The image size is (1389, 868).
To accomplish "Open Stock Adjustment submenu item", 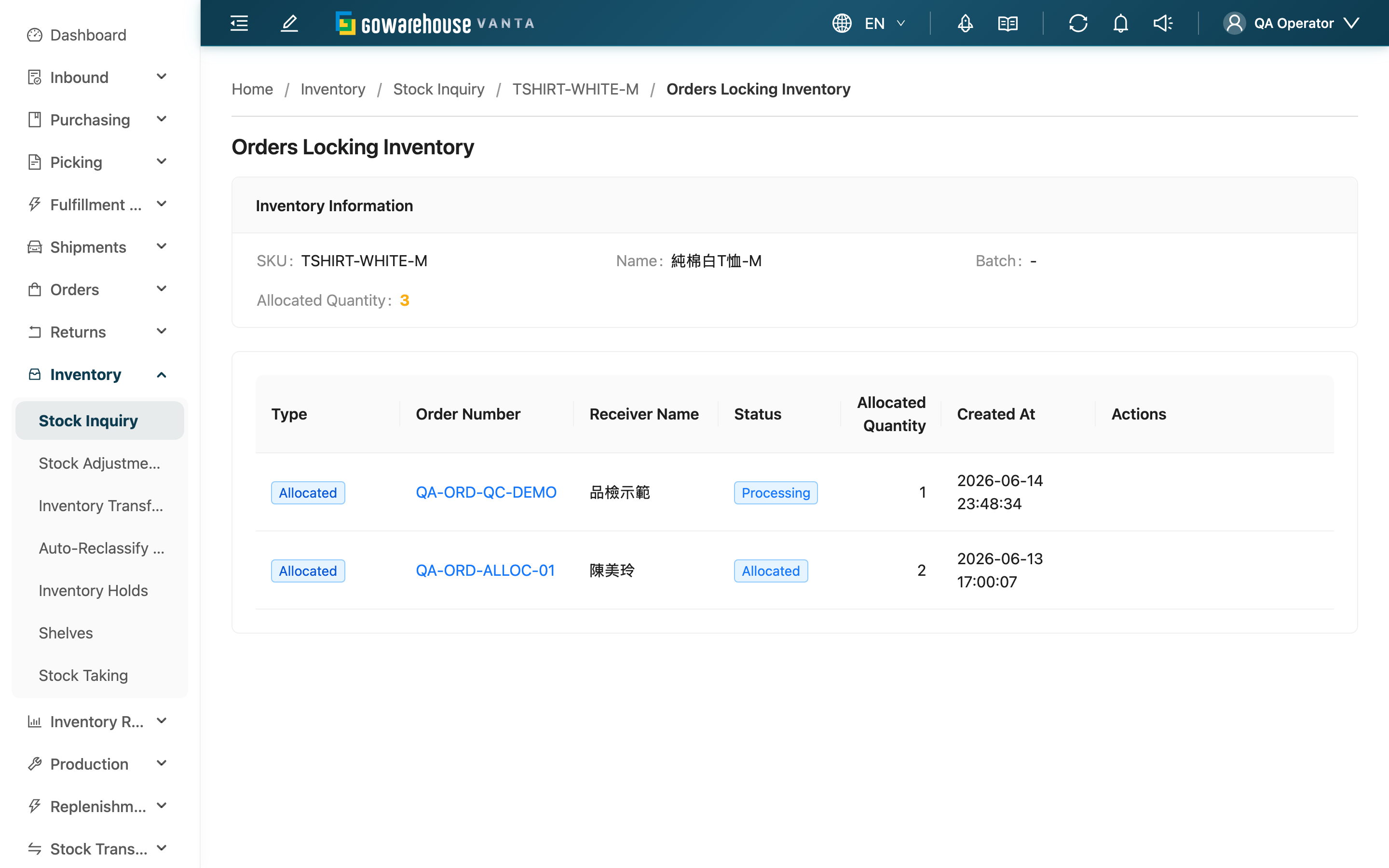I will click(x=100, y=463).
